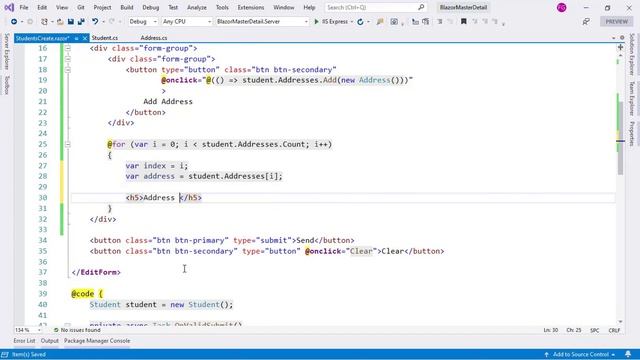The height and width of the screenshot is (360, 640).
Task: Click the Live Share icon
Action: (586, 22)
